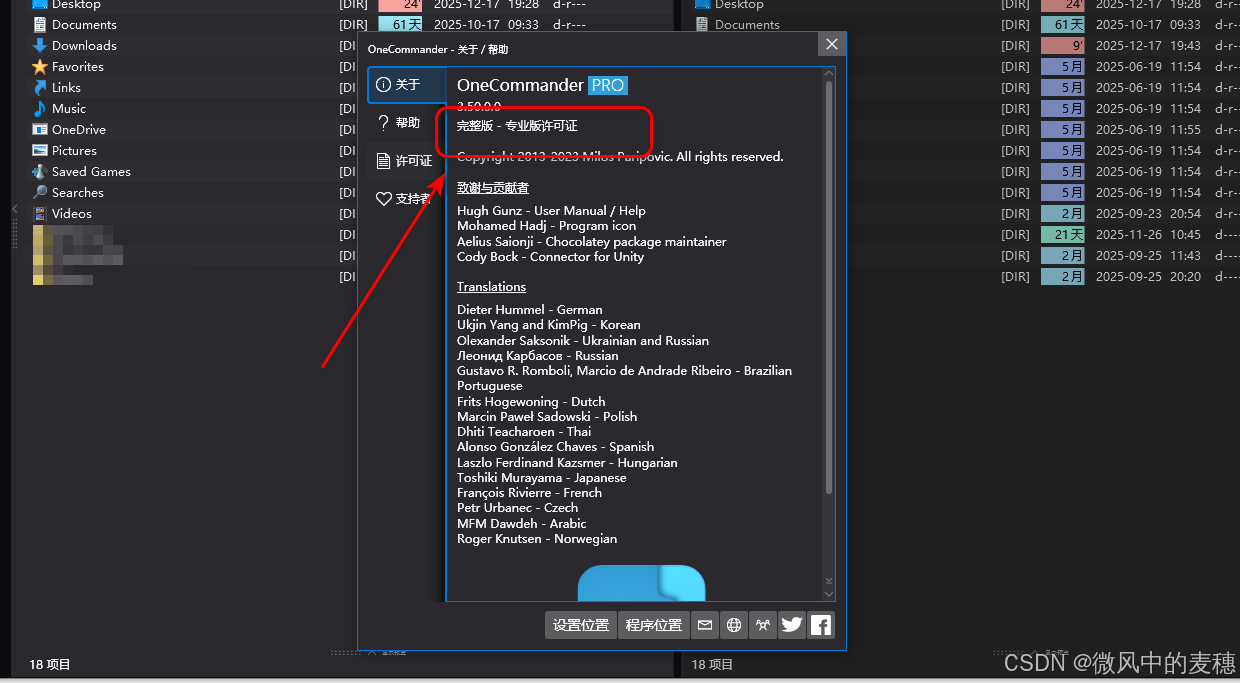This screenshot has height=683, width=1240.
Task: Click the 21天 age tag
Action: 1062,234
